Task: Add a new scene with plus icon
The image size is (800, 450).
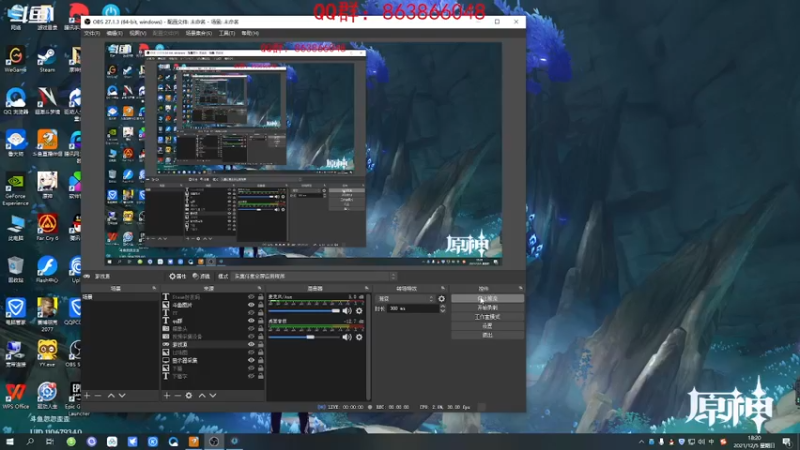Action: point(87,395)
